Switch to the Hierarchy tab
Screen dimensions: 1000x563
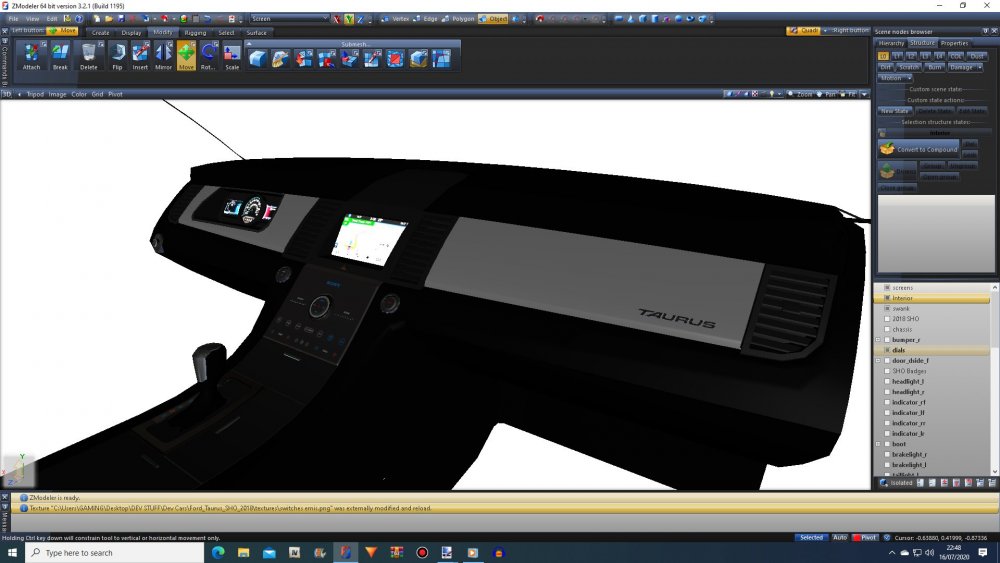click(891, 43)
